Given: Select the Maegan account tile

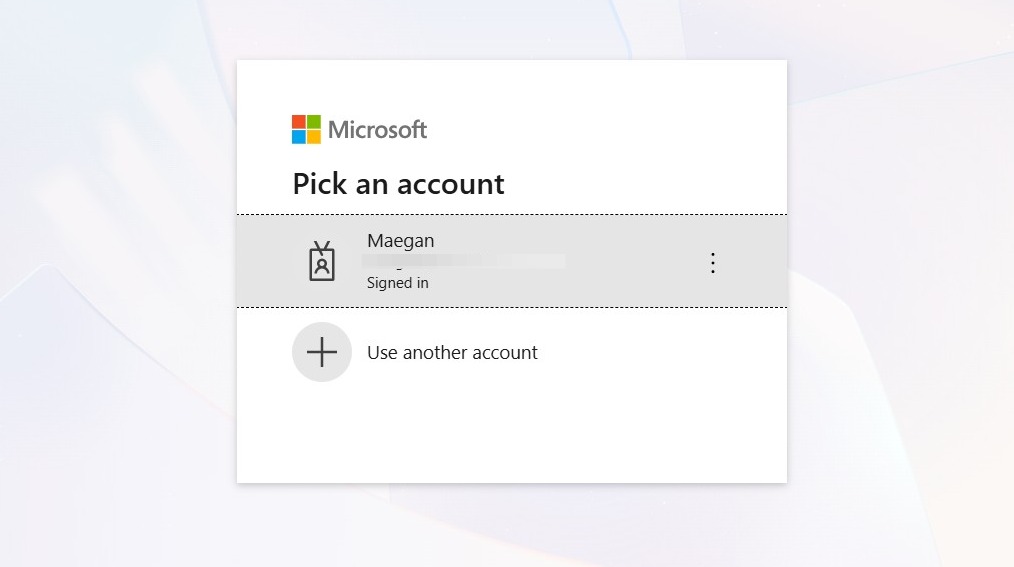Looking at the screenshot, I should (512, 261).
